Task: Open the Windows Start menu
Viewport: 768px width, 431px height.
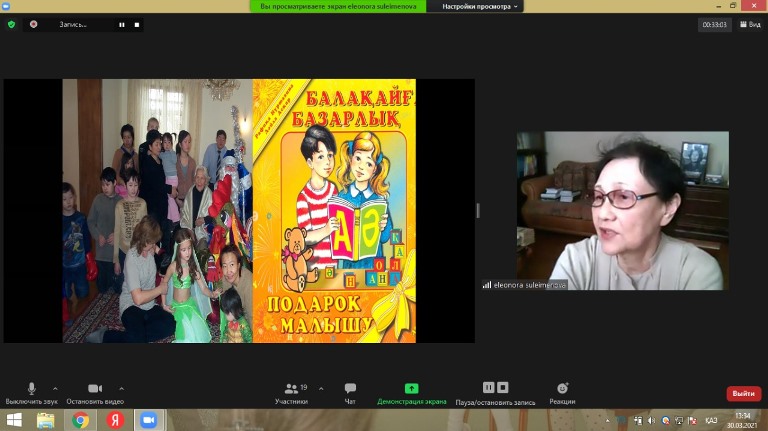Action: coord(14,420)
